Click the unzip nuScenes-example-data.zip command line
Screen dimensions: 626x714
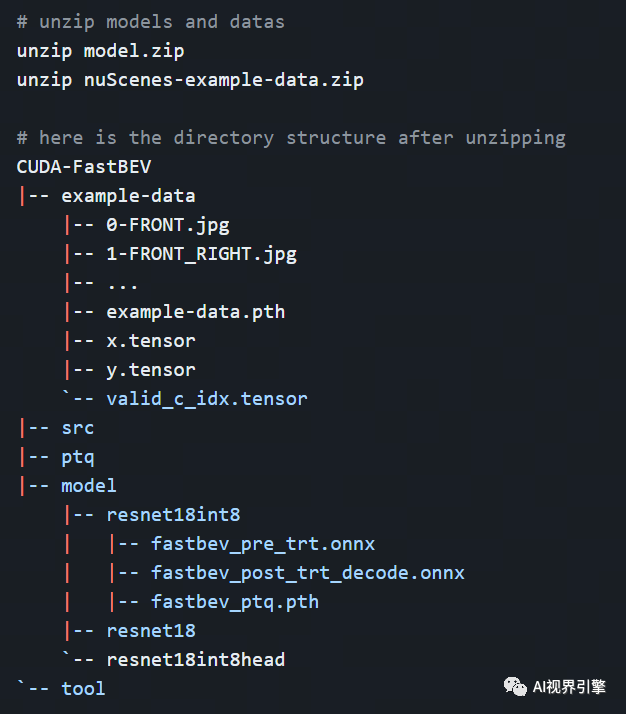(190, 81)
